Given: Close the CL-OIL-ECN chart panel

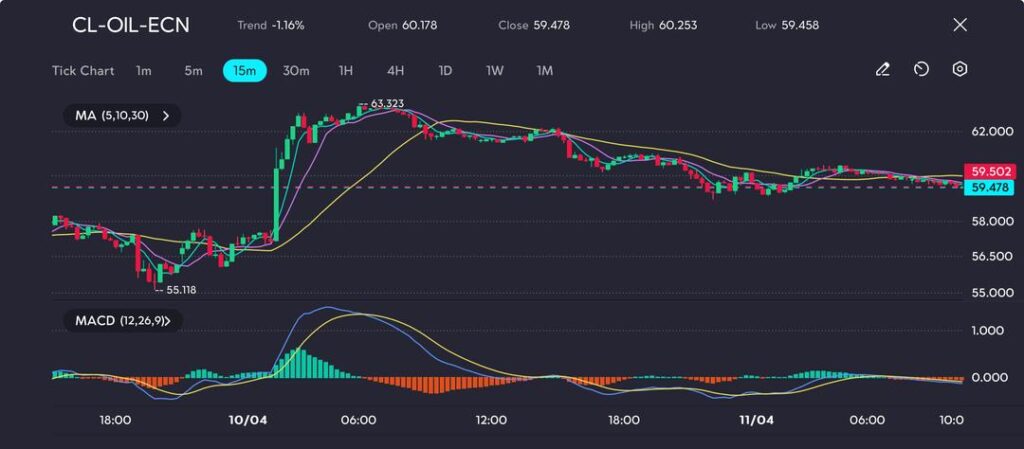Looking at the screenshot, I should point(960,25).
